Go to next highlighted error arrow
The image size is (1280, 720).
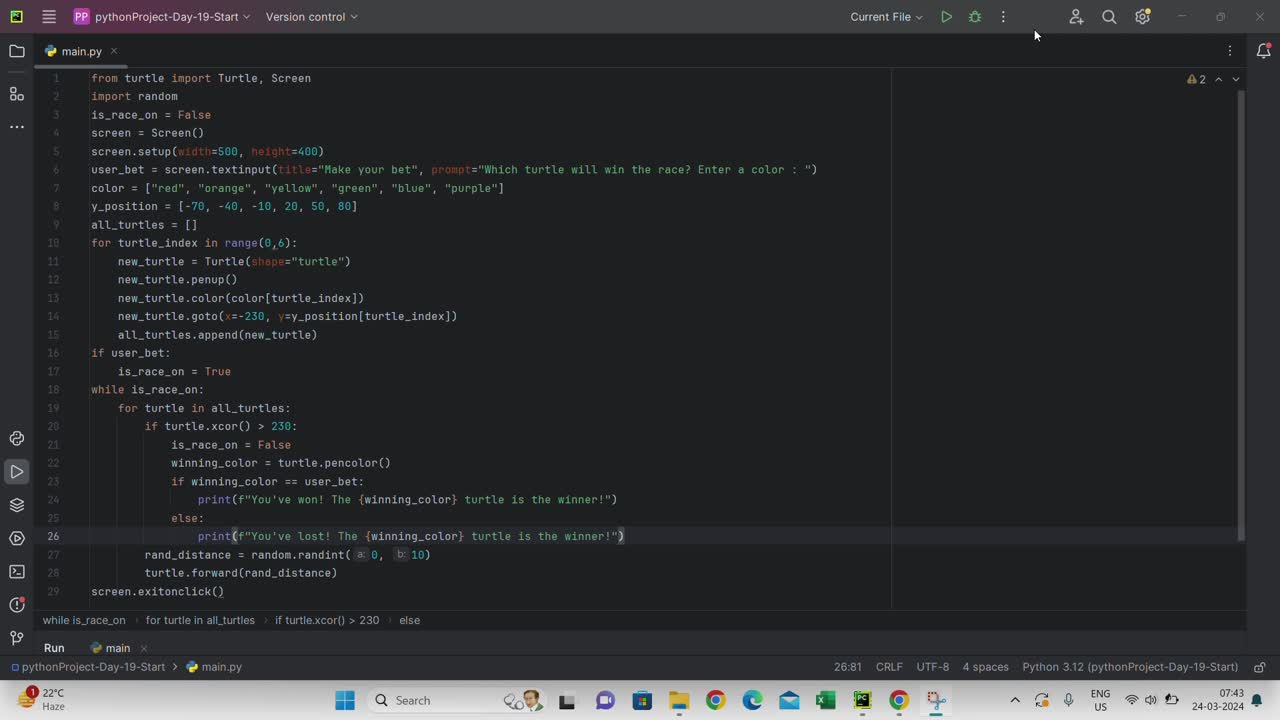[1235, 79]
